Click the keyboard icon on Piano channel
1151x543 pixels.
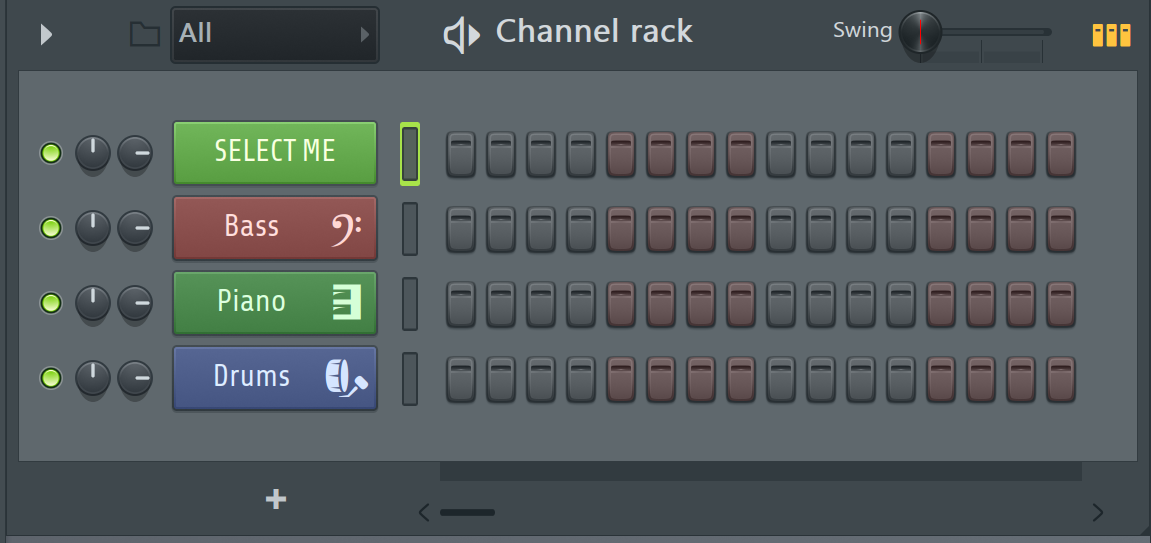347,303
